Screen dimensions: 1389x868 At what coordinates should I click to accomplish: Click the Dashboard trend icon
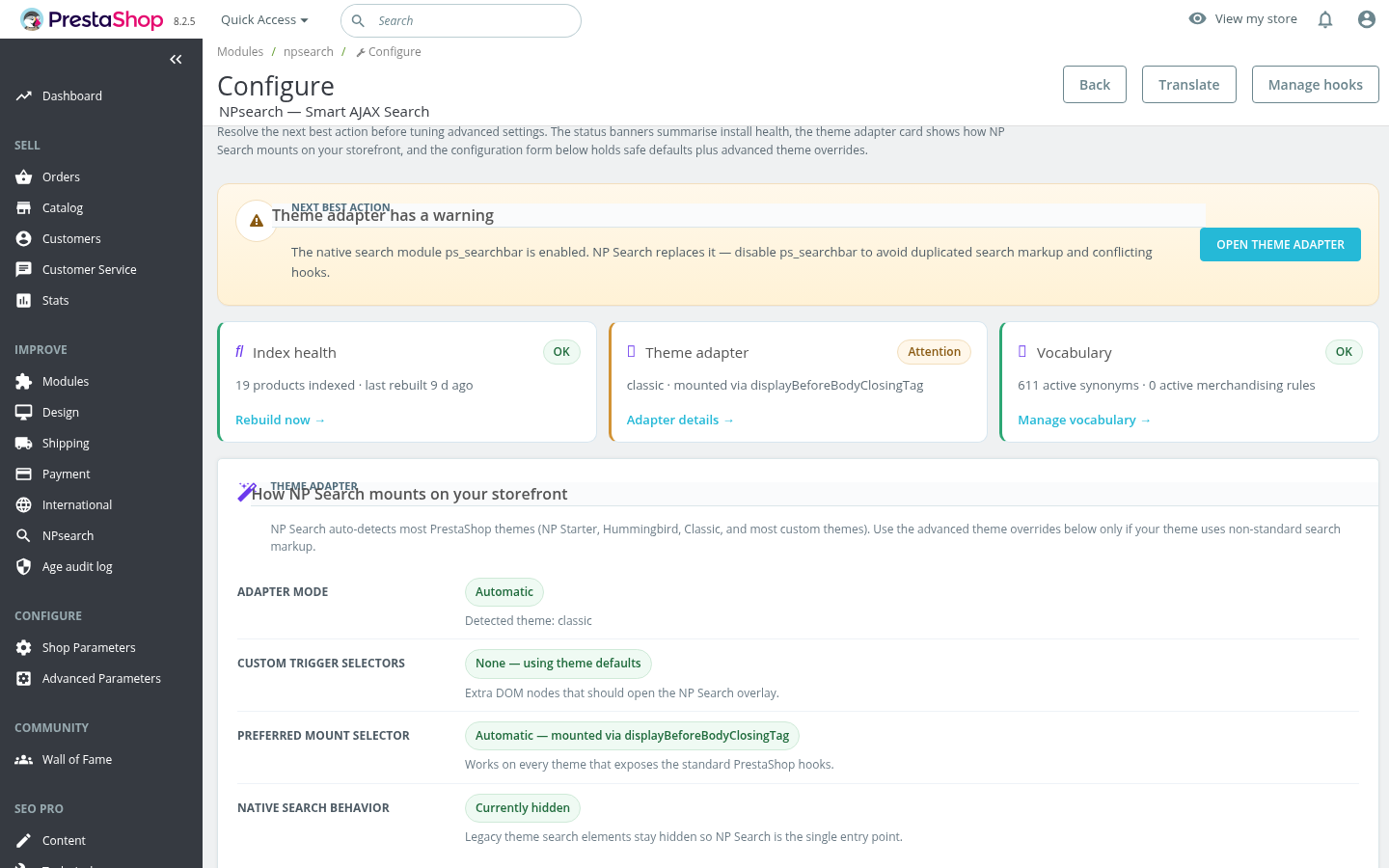[x=24, y=95]
